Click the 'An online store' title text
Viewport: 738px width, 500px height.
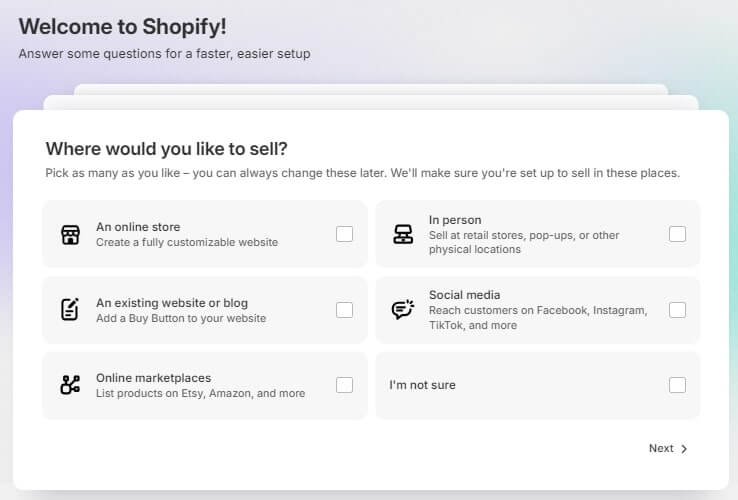click(138, 227)
